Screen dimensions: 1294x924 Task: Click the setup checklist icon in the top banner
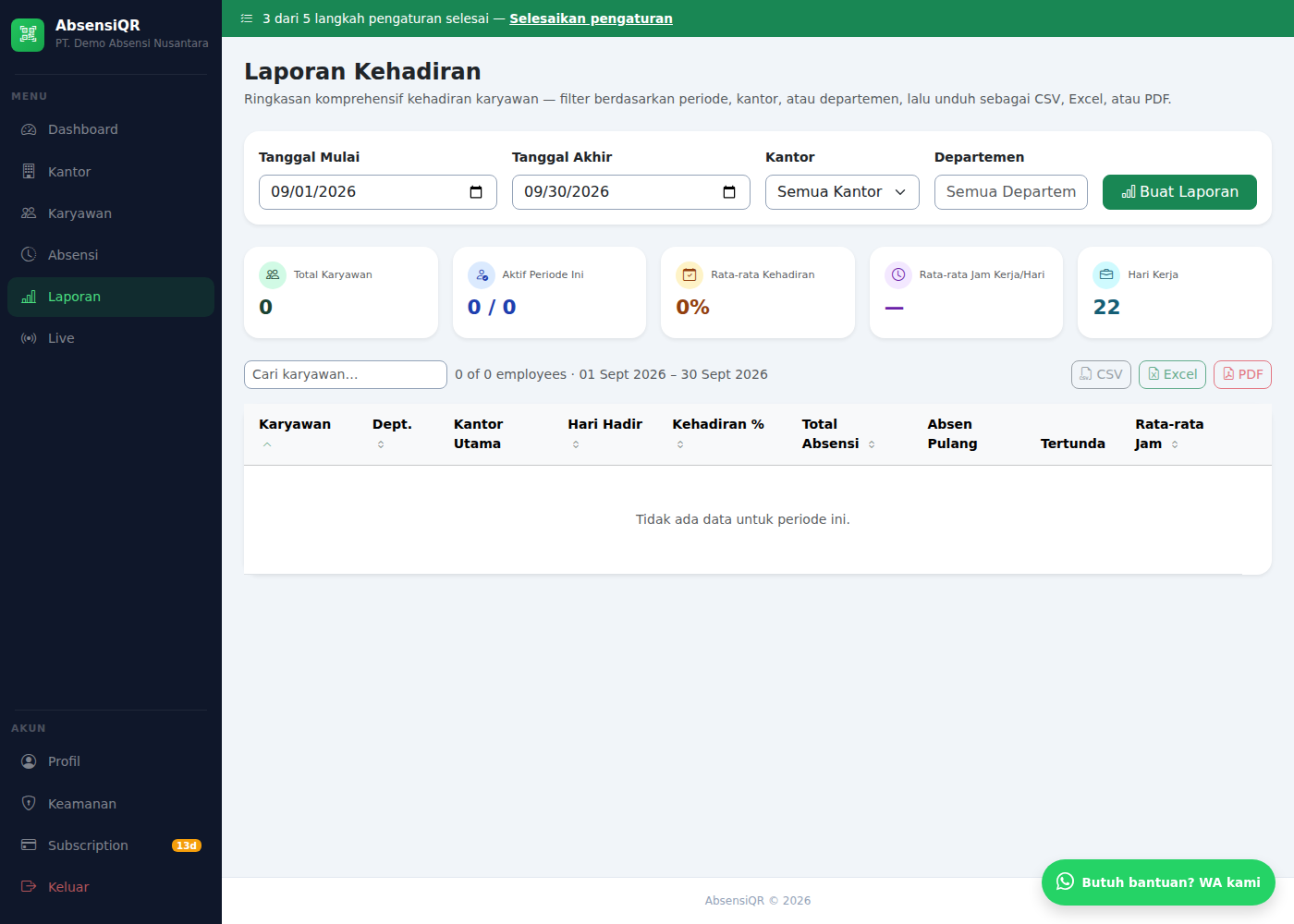(x=247, y=18)
